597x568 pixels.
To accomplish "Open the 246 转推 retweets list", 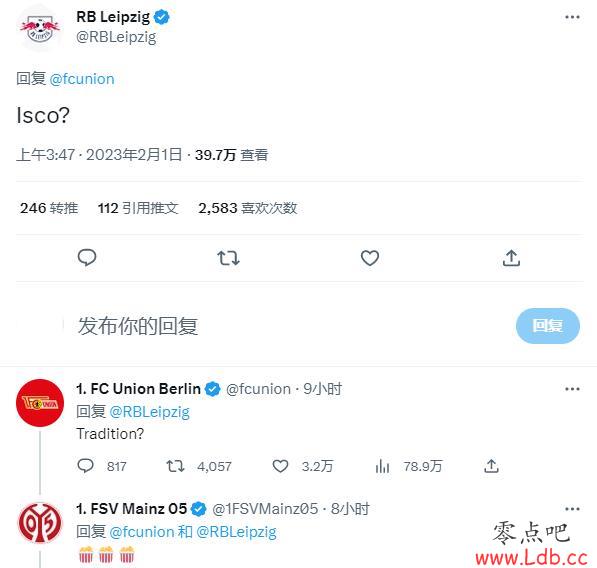I will (x=49, y=208).
